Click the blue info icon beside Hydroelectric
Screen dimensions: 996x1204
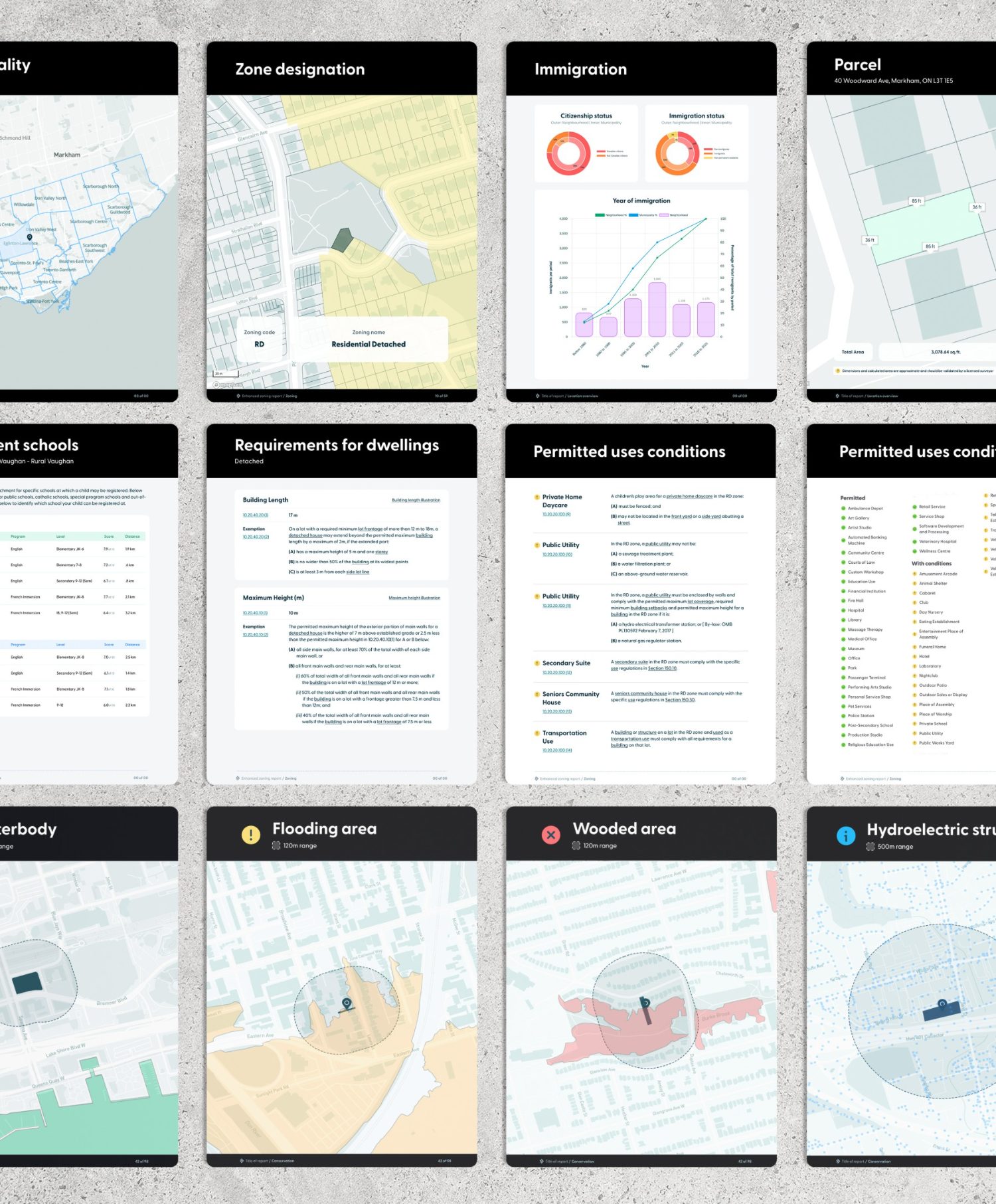point(846,835)
